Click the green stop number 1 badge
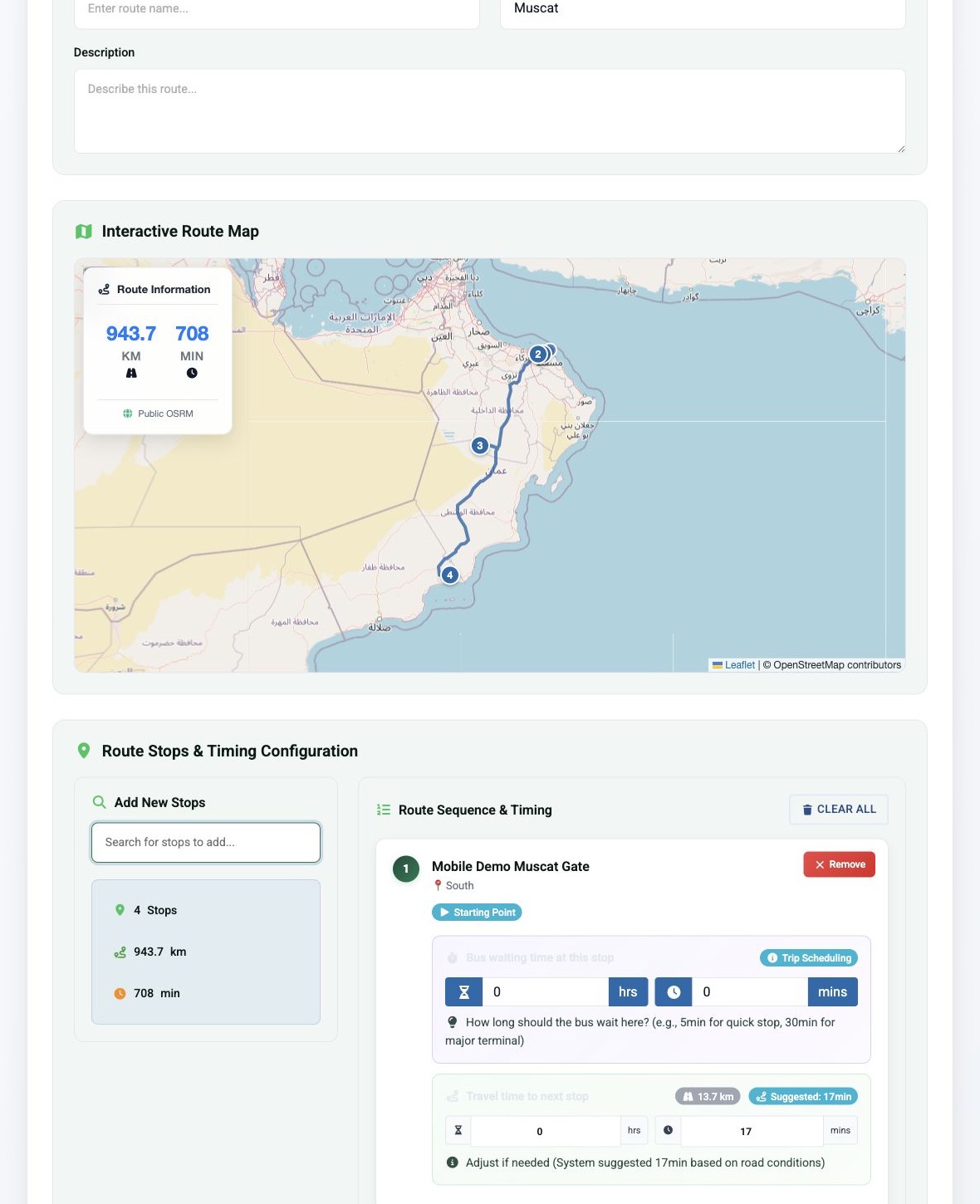The image size is (980, 1204). click(x=406, y=869)
